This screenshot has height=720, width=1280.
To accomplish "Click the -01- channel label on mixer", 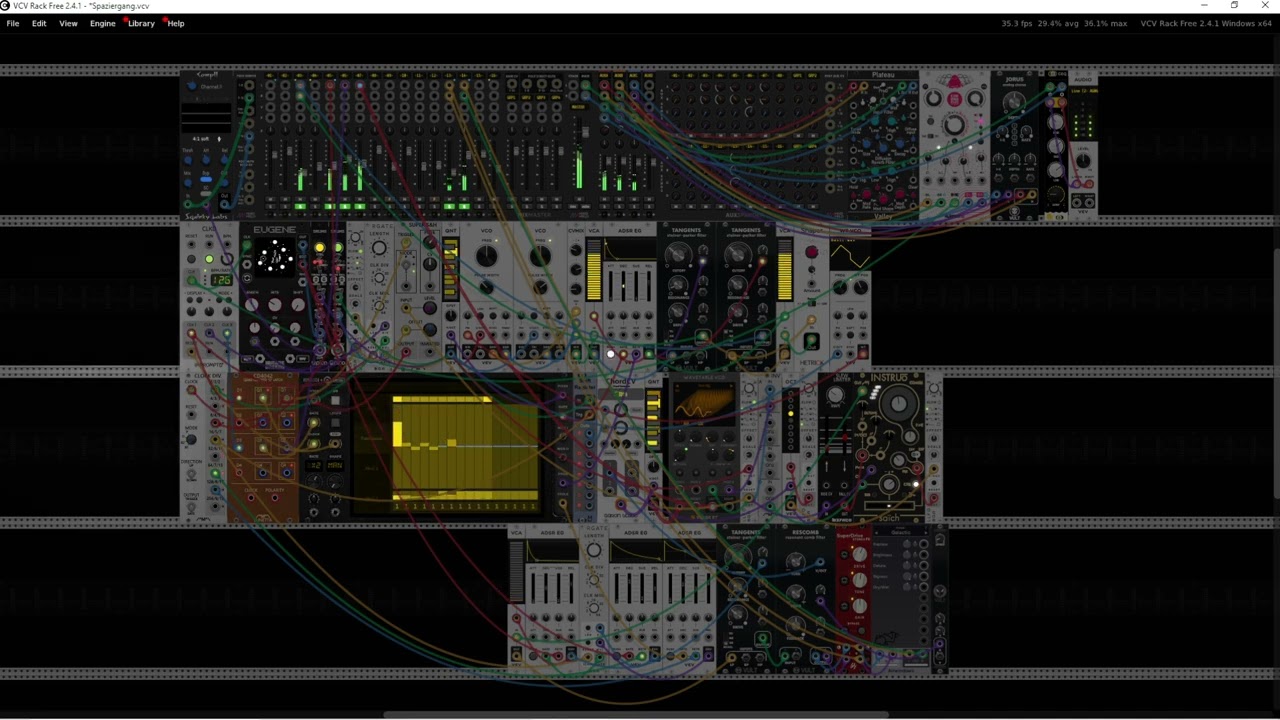I will pyautogui.click(x=270, y=76).
